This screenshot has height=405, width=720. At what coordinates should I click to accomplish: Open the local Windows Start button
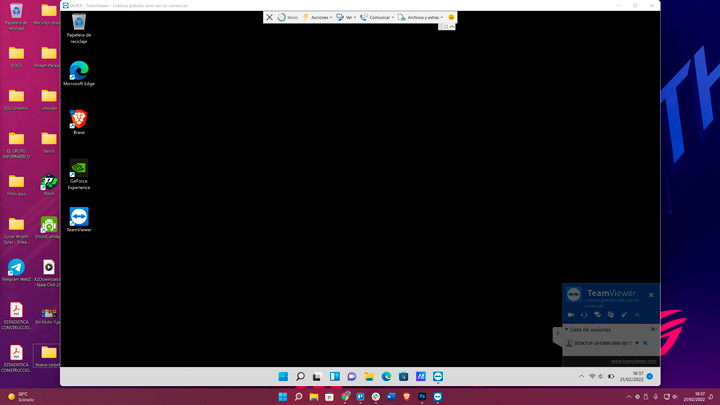pyautogui.click(x=283, y=397)
